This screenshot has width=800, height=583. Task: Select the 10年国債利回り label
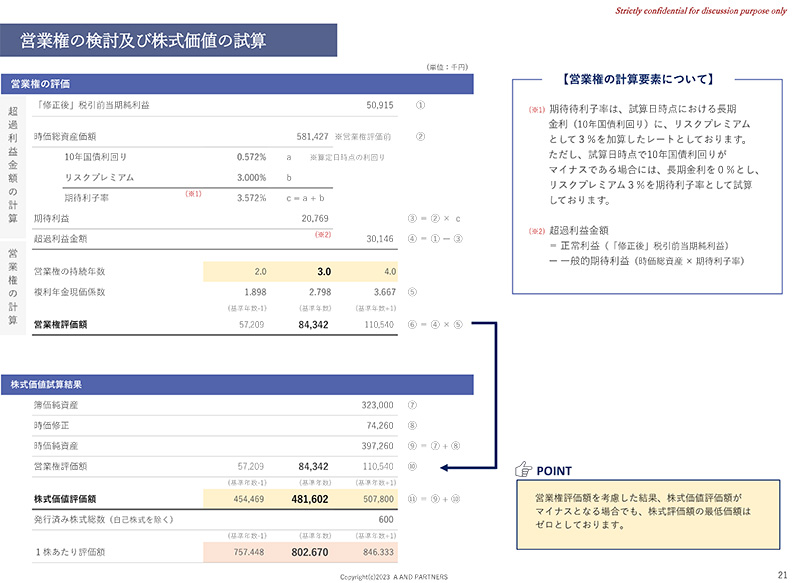(95, 157)
